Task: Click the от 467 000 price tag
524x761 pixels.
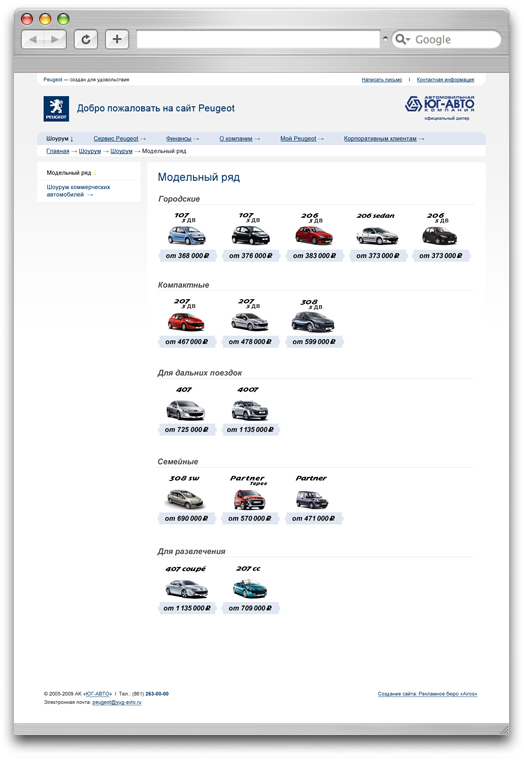Action: pos(186,342)
